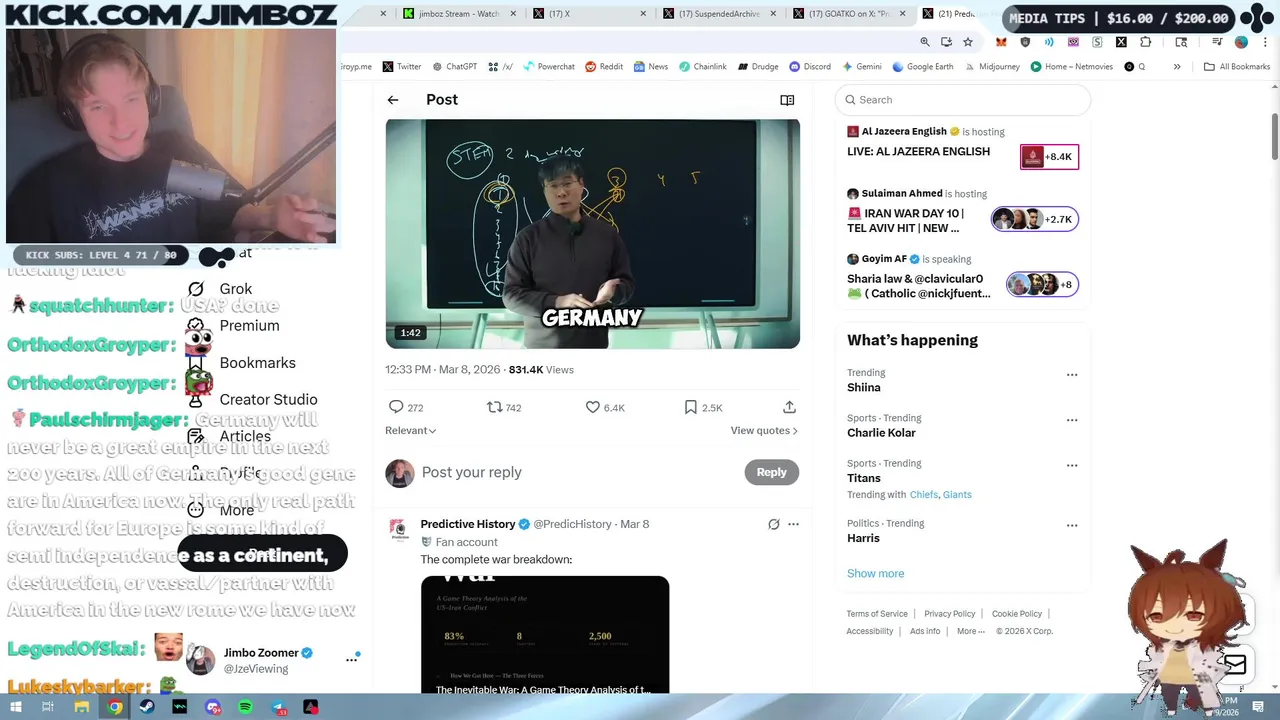Open more options for Shiina trend

click(1072, 375)
